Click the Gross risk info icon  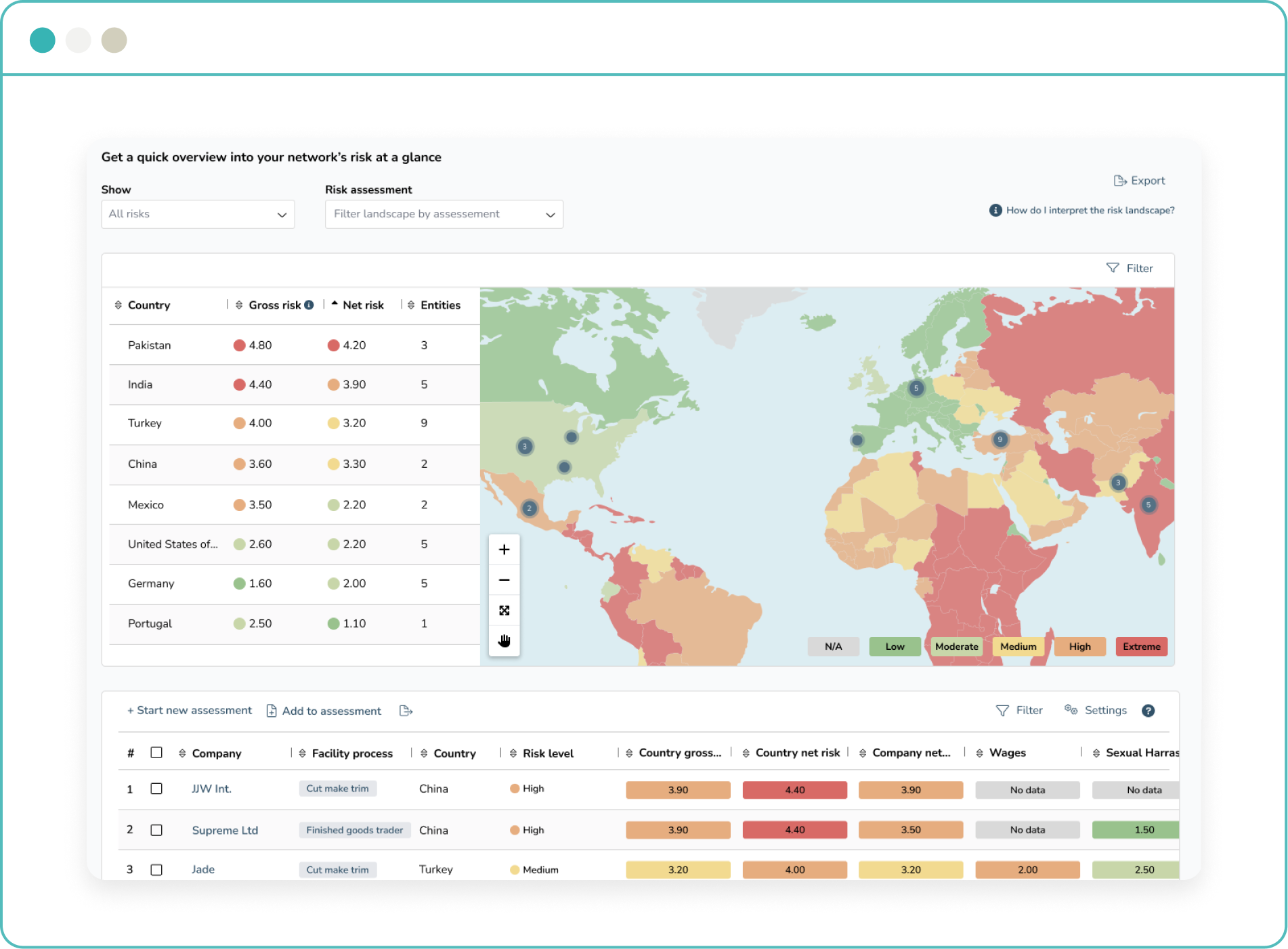[x=309, y=305]
